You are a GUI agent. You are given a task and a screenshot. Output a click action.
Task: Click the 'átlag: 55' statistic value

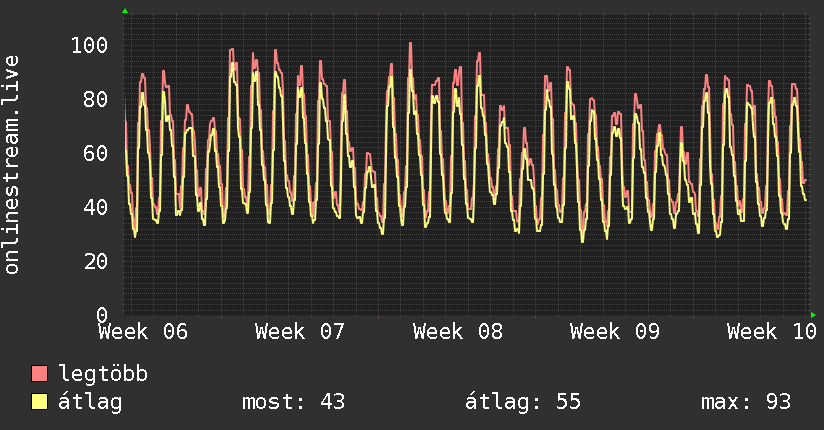[x=523, y=402]
